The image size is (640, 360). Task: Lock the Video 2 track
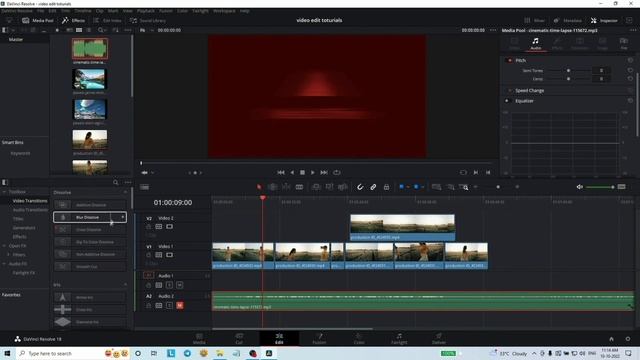[149, 227]
